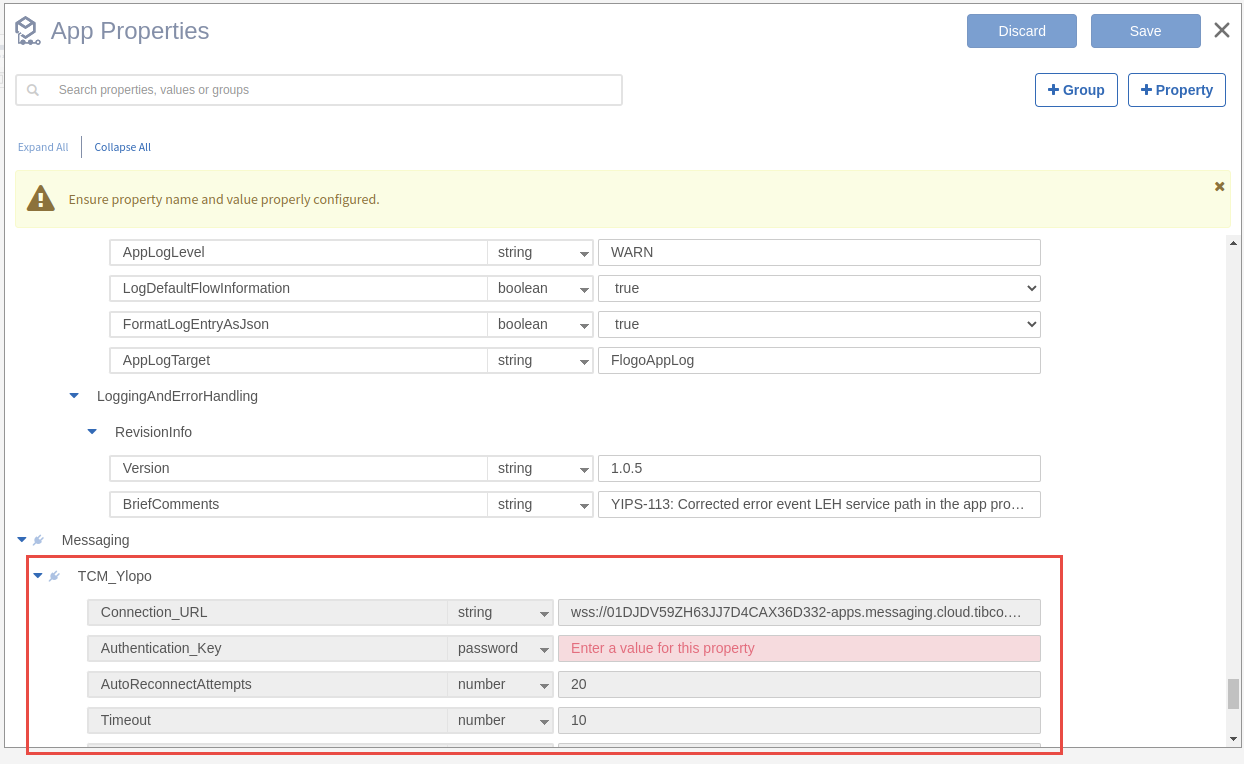Open type dropdown for FormatLogEntryAsJson
The height and width of the screenshot is (766, 1244).
[x=540, y=324]
